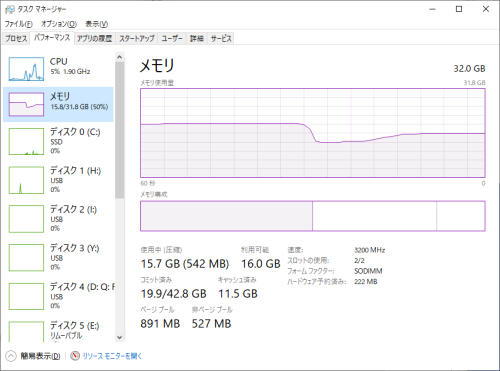This screenshot has height=371, width=500.
Task: Open the ファイル(F) menu
Action: (18, 24)
